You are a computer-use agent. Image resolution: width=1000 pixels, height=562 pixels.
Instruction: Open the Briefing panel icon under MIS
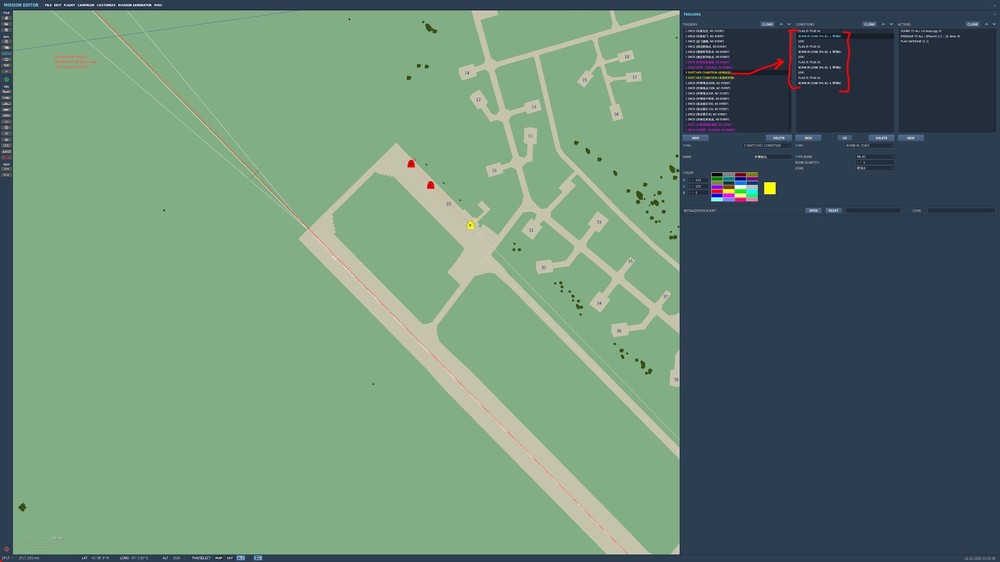(7, 41)
